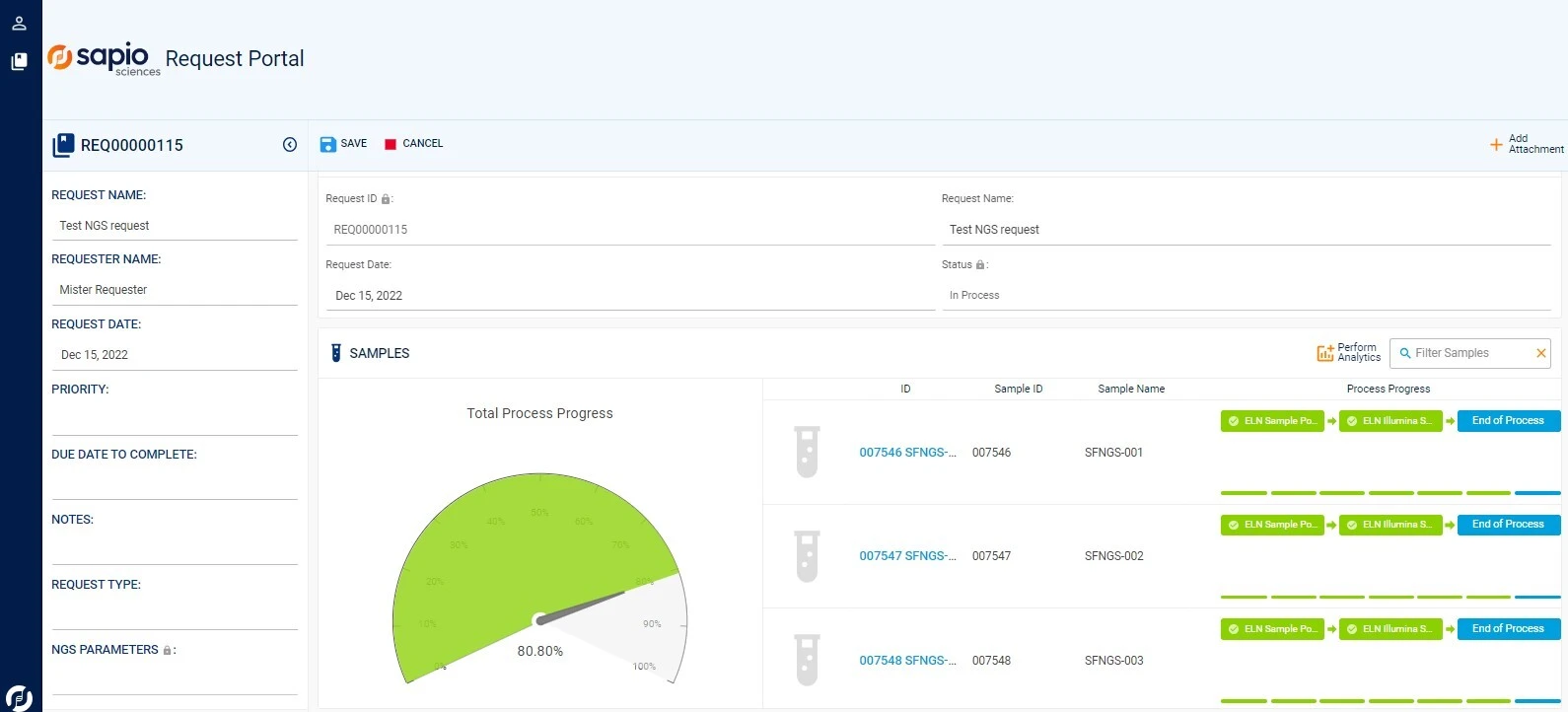Click the Due Date To Complete field

pyautogui.click(x=175, y=485)
